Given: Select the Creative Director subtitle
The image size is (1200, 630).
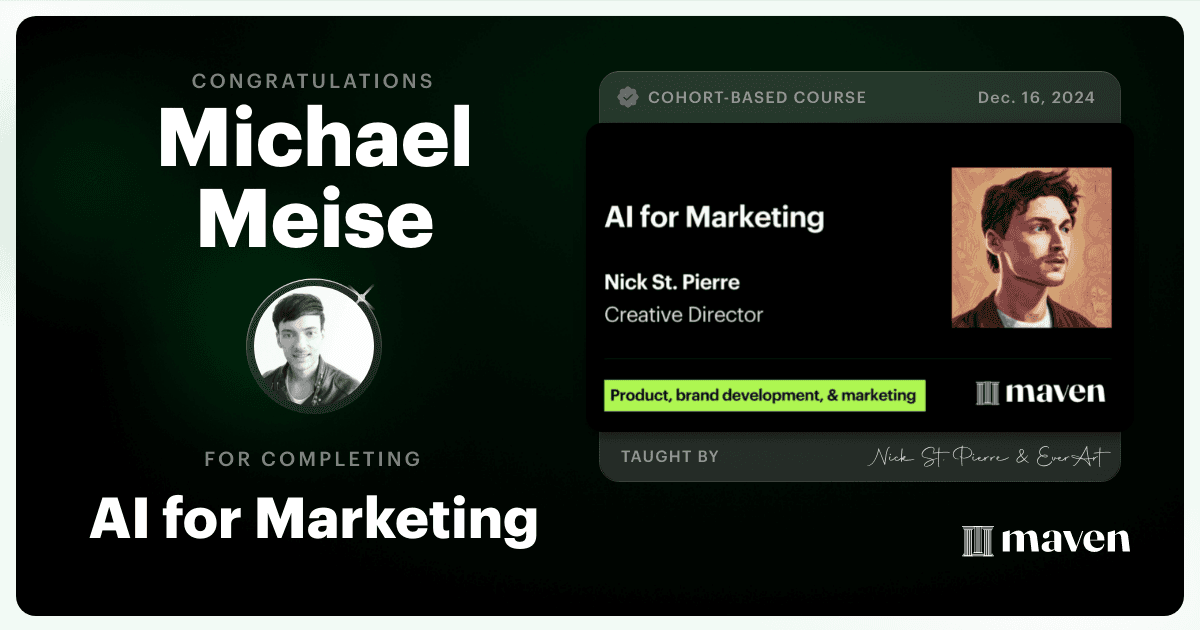Looking at the screenshot, I should [683, 315].
